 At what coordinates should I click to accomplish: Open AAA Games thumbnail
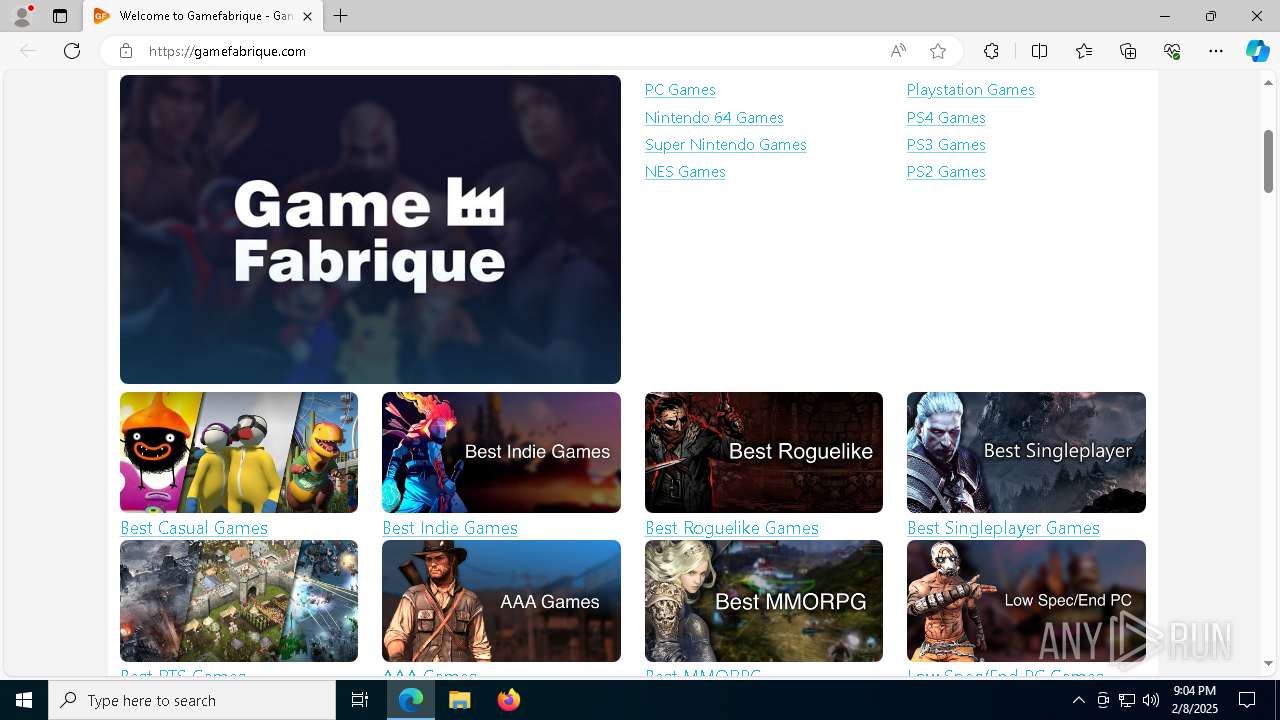coord(501,601)
